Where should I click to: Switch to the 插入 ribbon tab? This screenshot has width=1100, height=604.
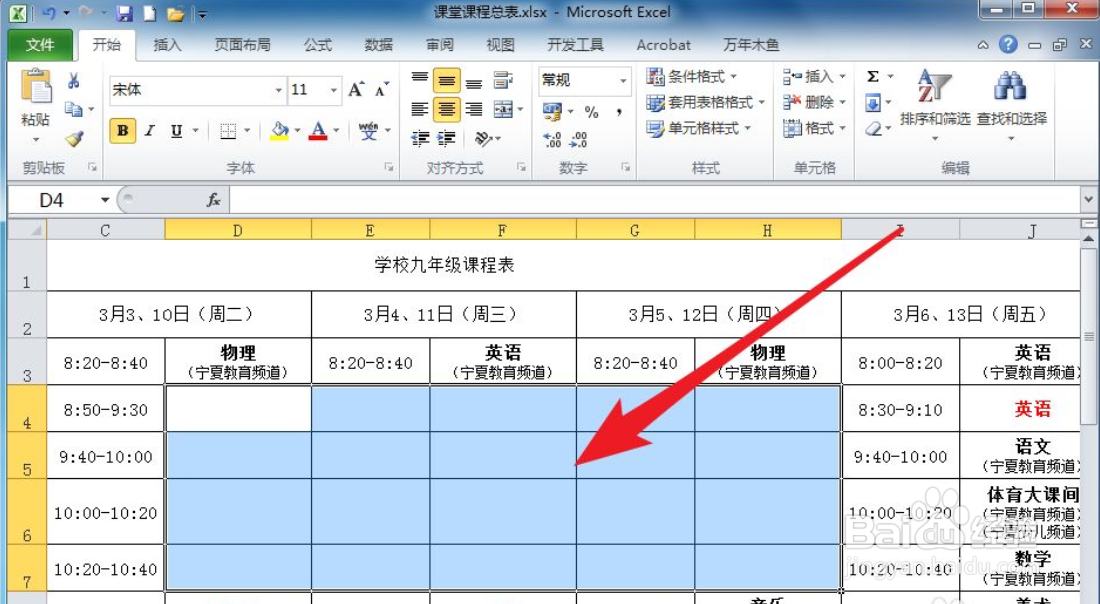pos(164,44)
